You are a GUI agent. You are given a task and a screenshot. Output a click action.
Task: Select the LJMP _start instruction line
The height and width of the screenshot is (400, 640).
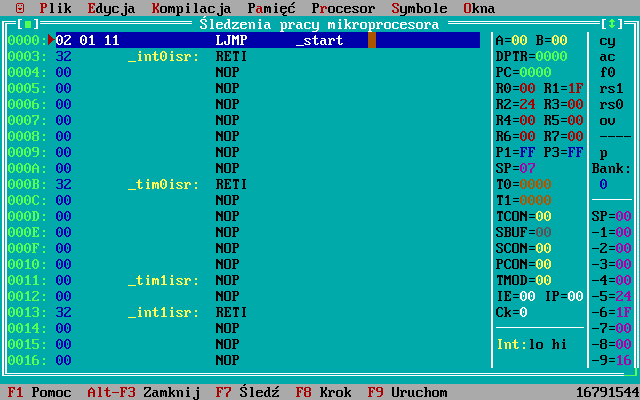point(268,40)
